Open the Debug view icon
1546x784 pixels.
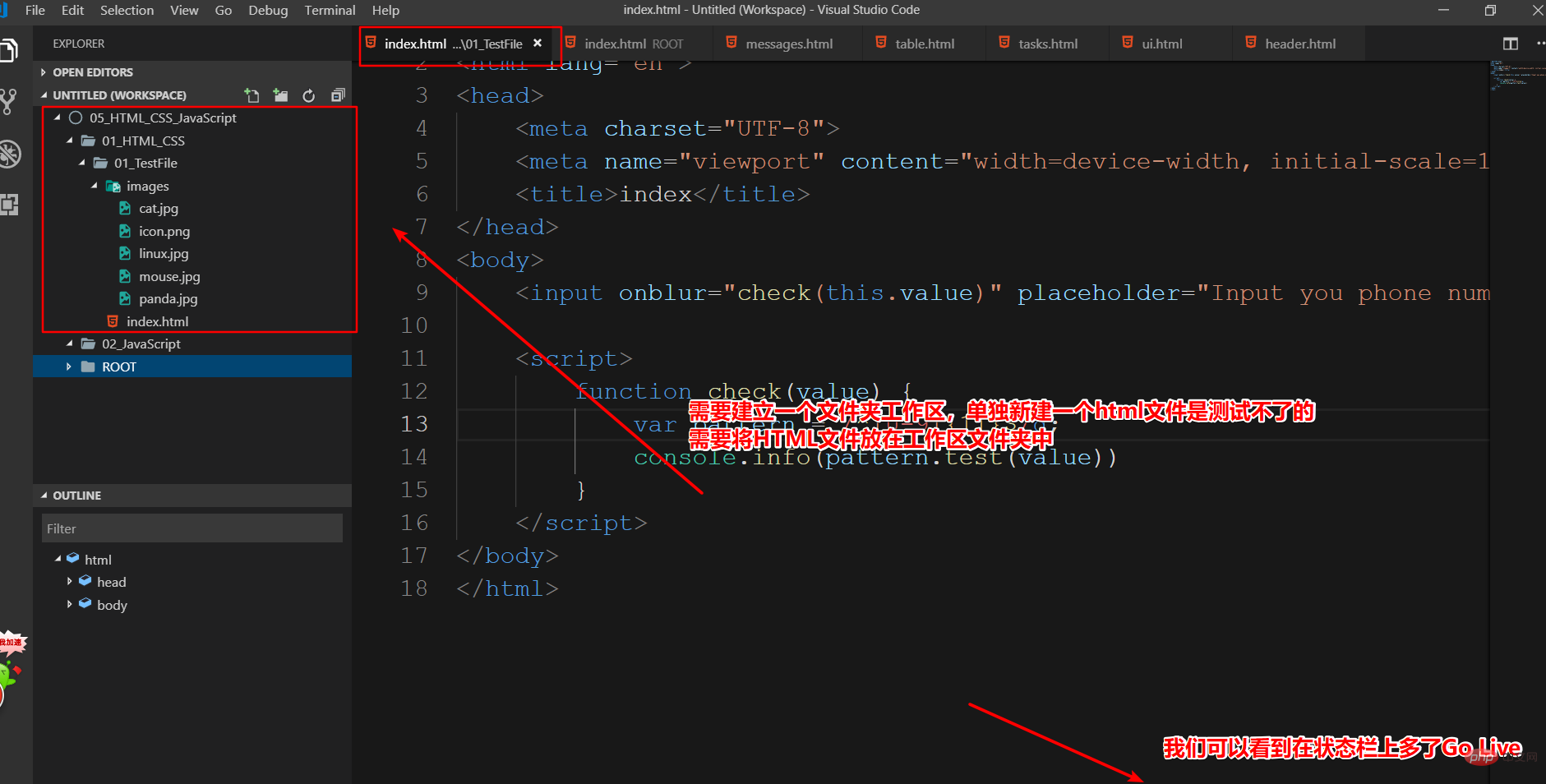[9, 154]
